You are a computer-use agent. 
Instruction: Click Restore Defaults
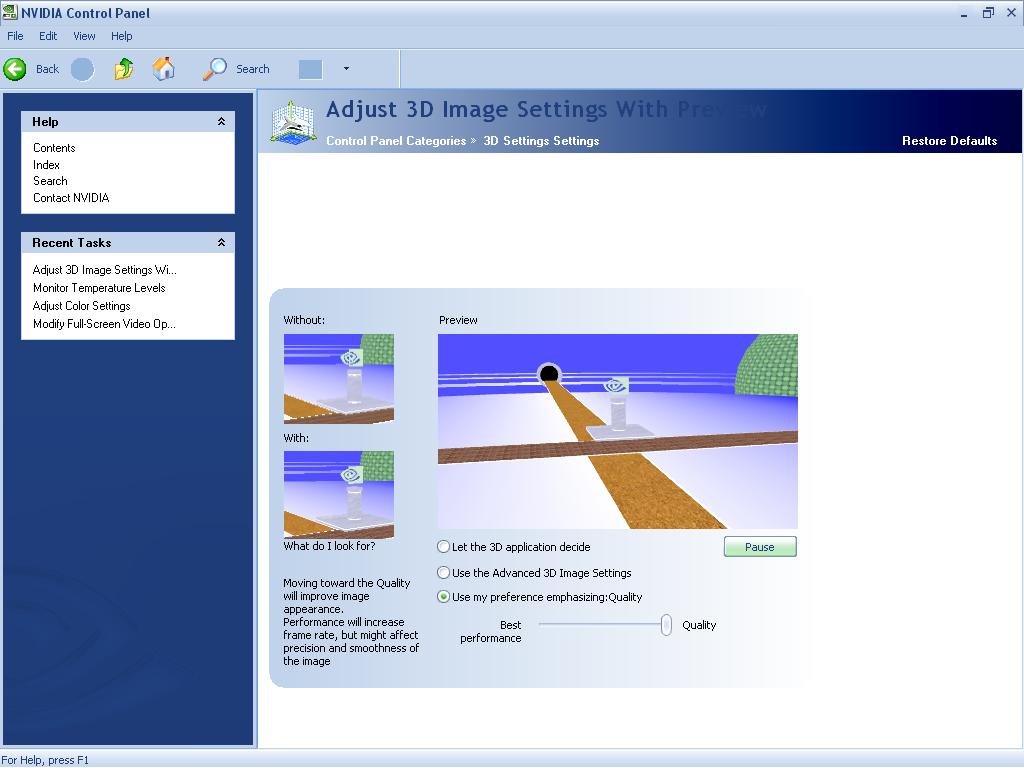(x=950, y=140)
